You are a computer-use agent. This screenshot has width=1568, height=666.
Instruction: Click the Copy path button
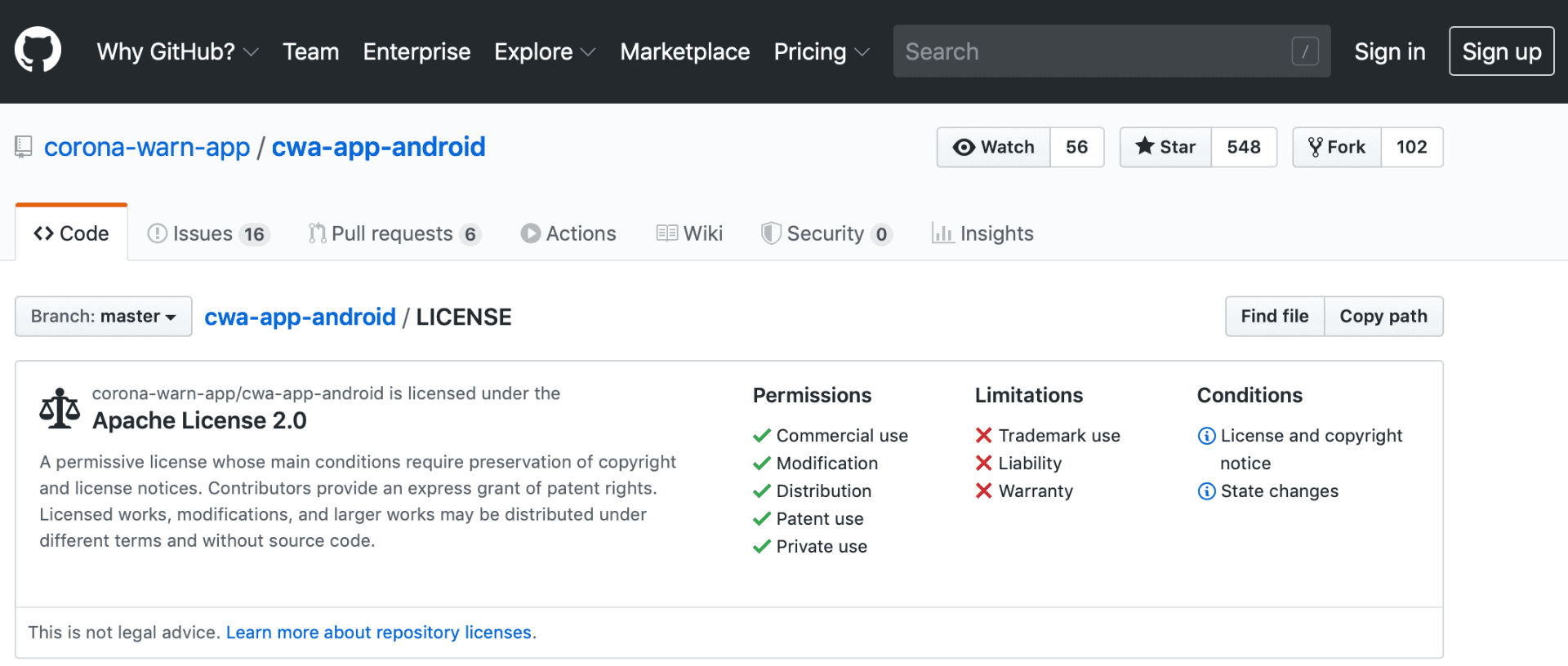(1383, 317)
